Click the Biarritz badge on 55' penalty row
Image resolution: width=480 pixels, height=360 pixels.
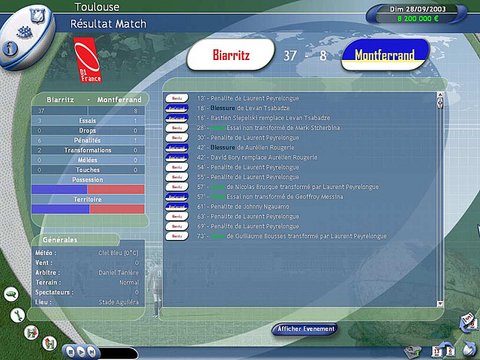coord(177,177)
